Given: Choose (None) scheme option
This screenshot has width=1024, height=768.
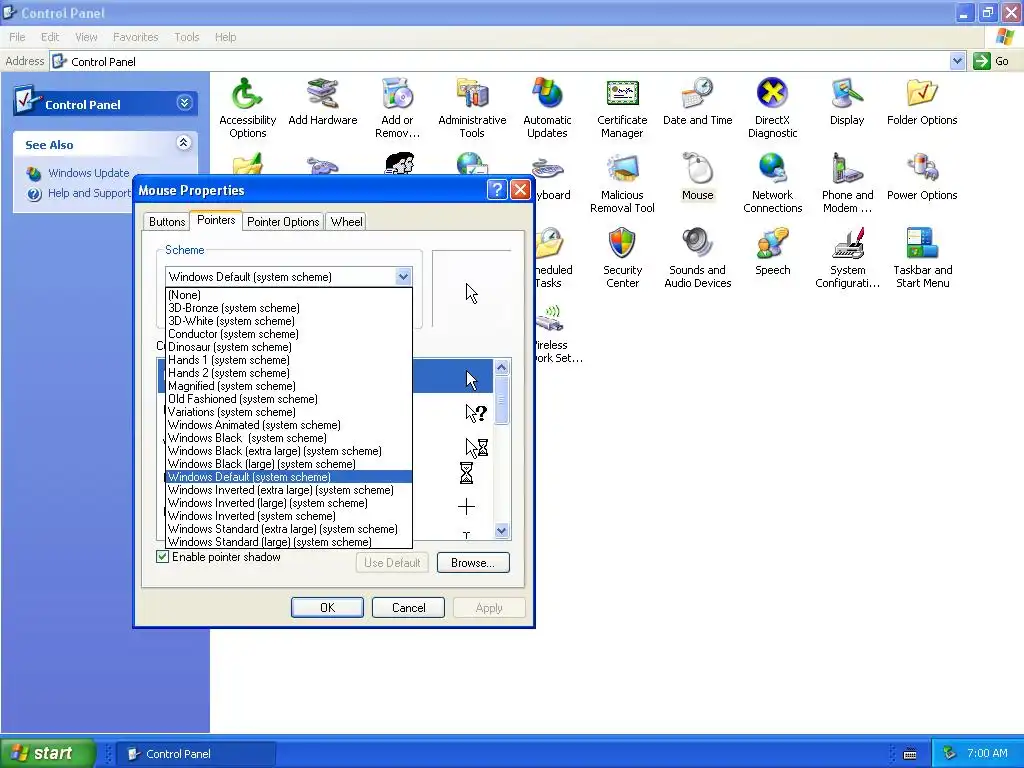Looking at the screenshot, I should (x=289, y=295).
